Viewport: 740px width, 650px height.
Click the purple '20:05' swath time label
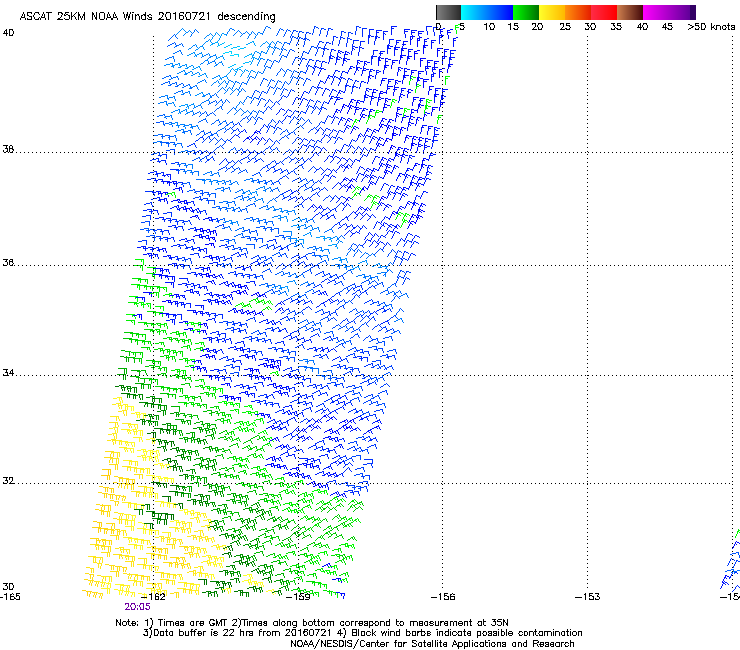coord(137,607)
